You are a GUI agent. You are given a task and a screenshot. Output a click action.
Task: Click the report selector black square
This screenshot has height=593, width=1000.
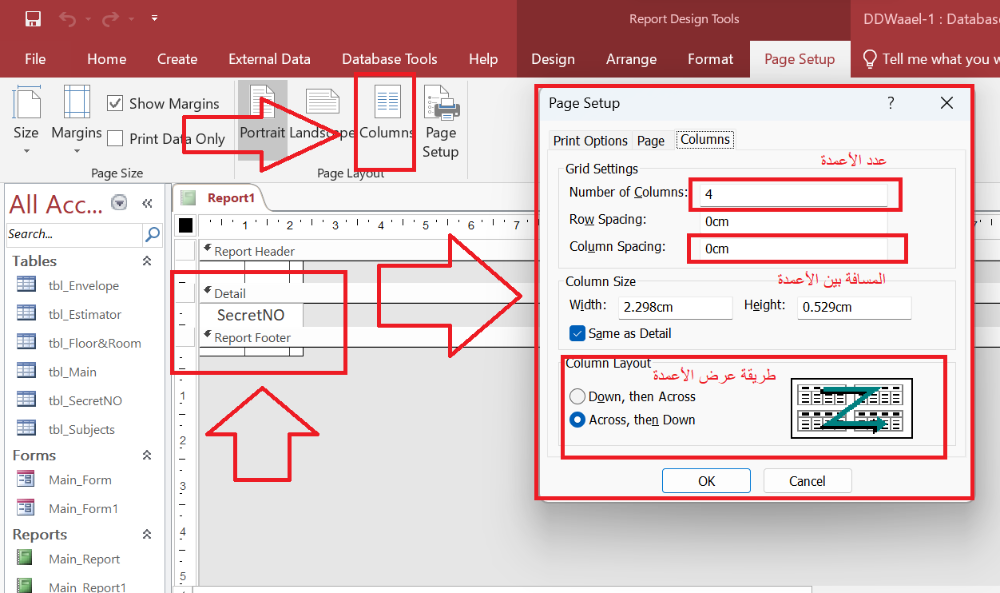pyautogui.click(x=186, y=225)
